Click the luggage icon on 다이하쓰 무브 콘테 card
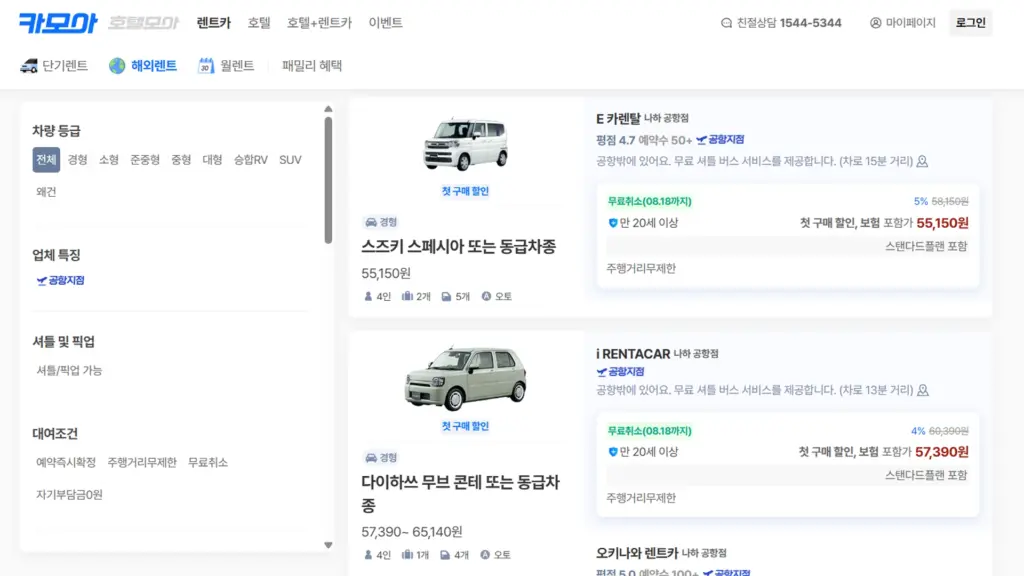1024x576 pixels. coord(407,555)
